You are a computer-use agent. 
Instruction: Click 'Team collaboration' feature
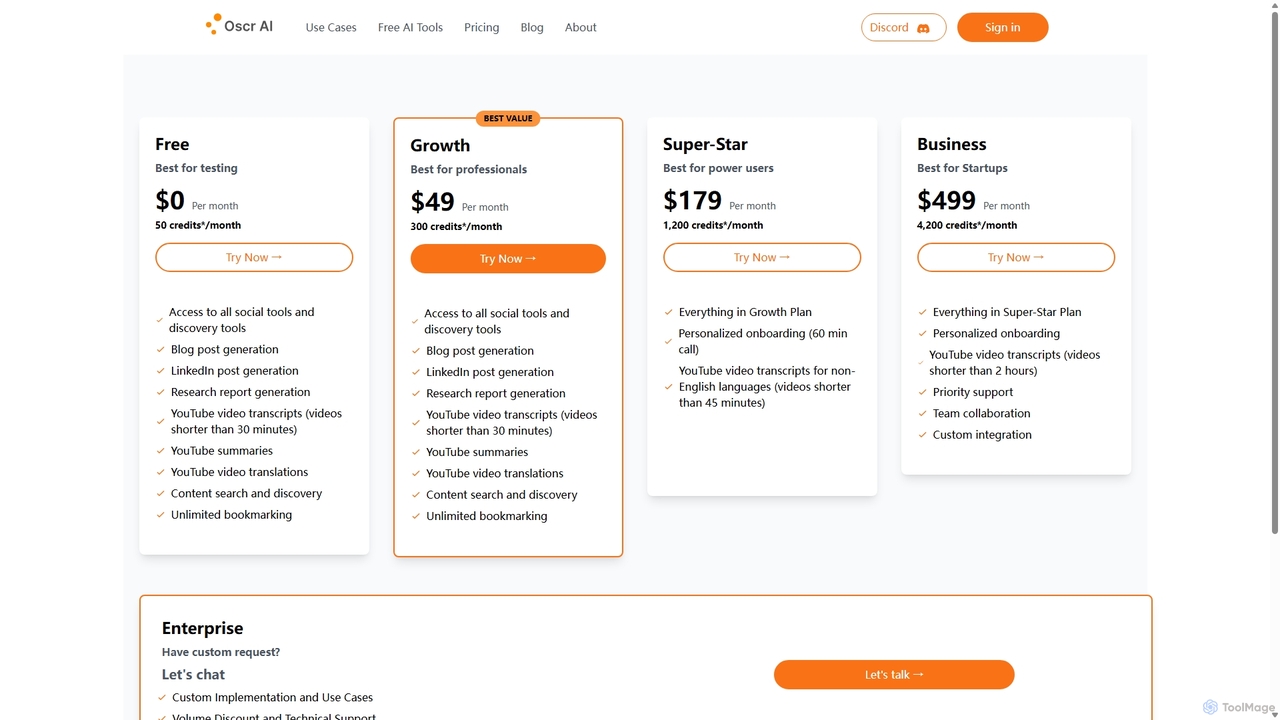coord(981,413)
